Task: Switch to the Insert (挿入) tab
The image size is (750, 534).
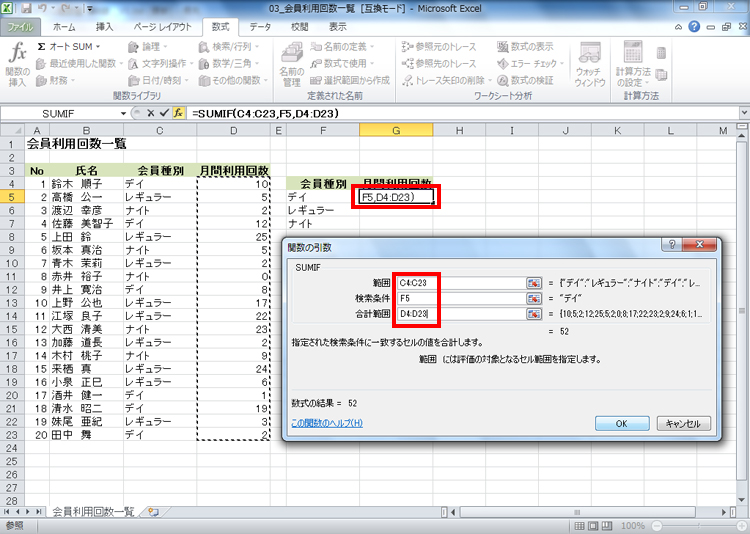Action: [104, 27]
